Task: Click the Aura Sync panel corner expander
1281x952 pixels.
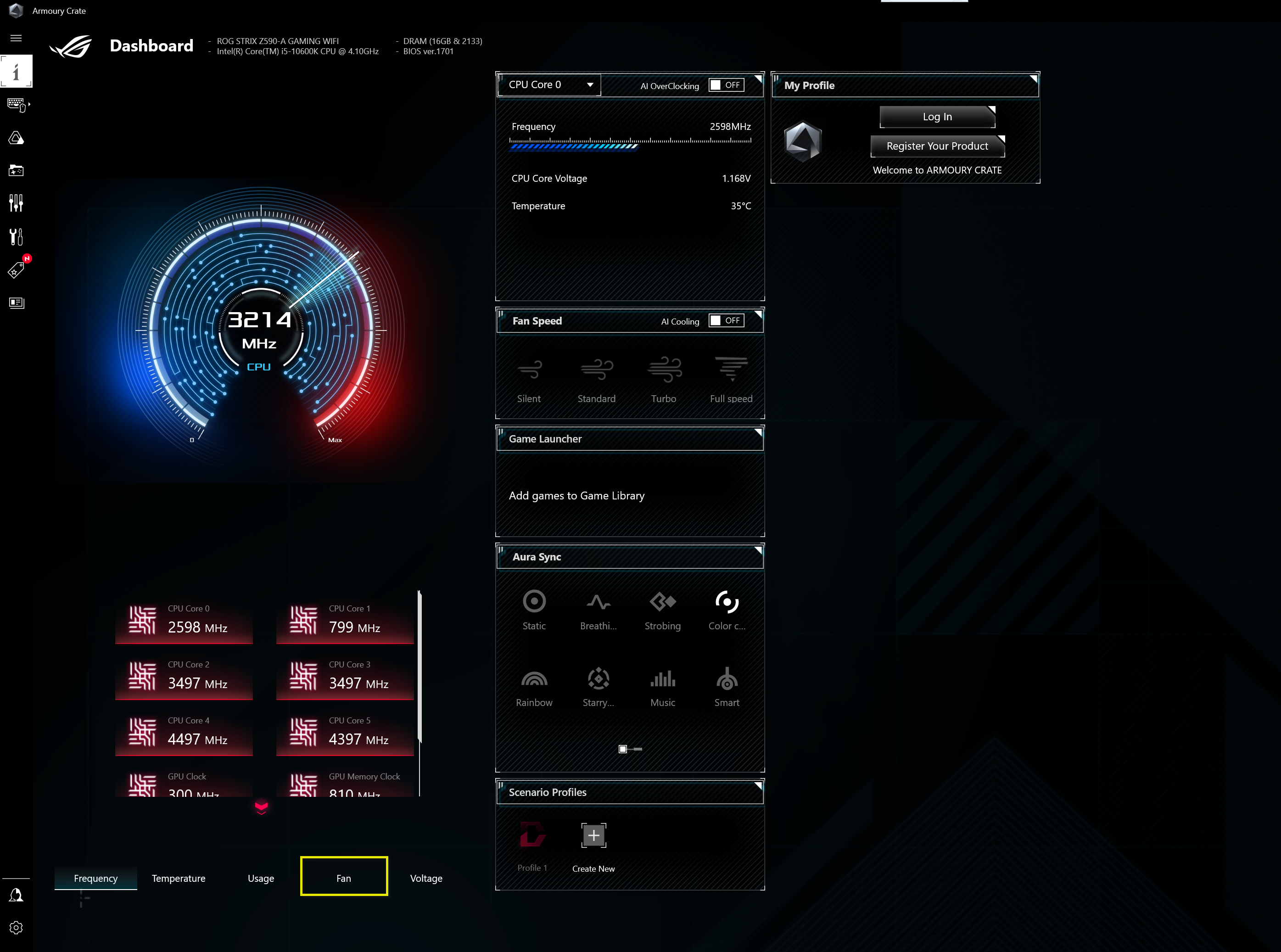Action: (758, 550)
